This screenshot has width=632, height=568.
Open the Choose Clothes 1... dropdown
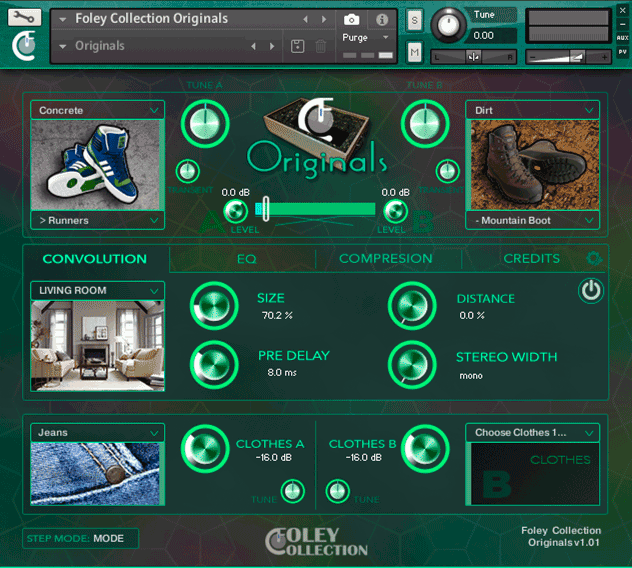pos(532,433)
